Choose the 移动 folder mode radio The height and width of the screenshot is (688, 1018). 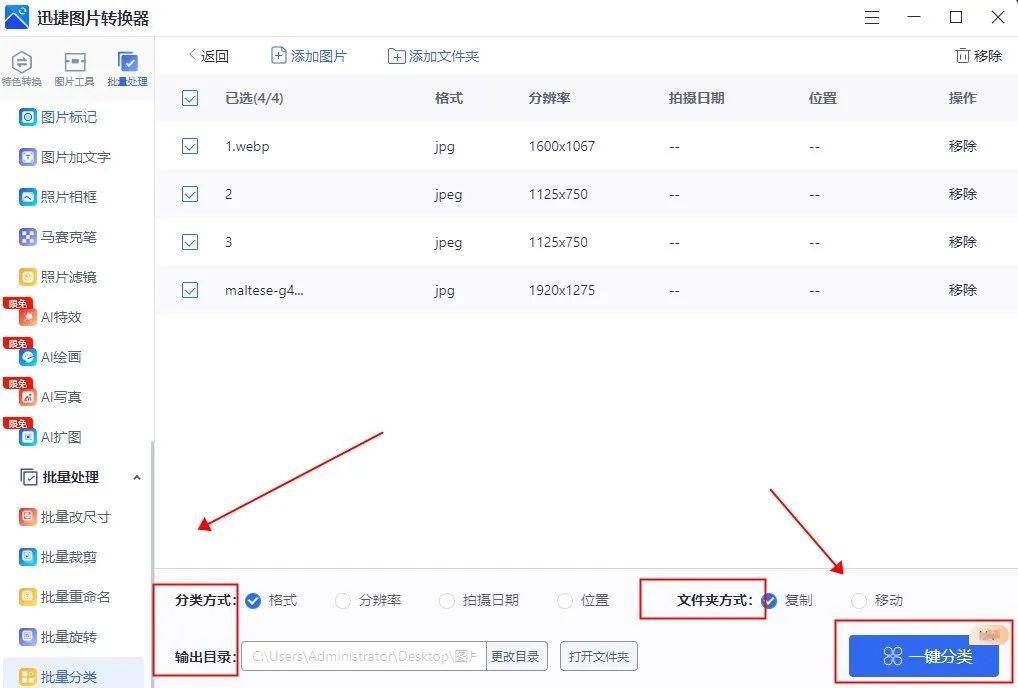(x=859, y=601)
